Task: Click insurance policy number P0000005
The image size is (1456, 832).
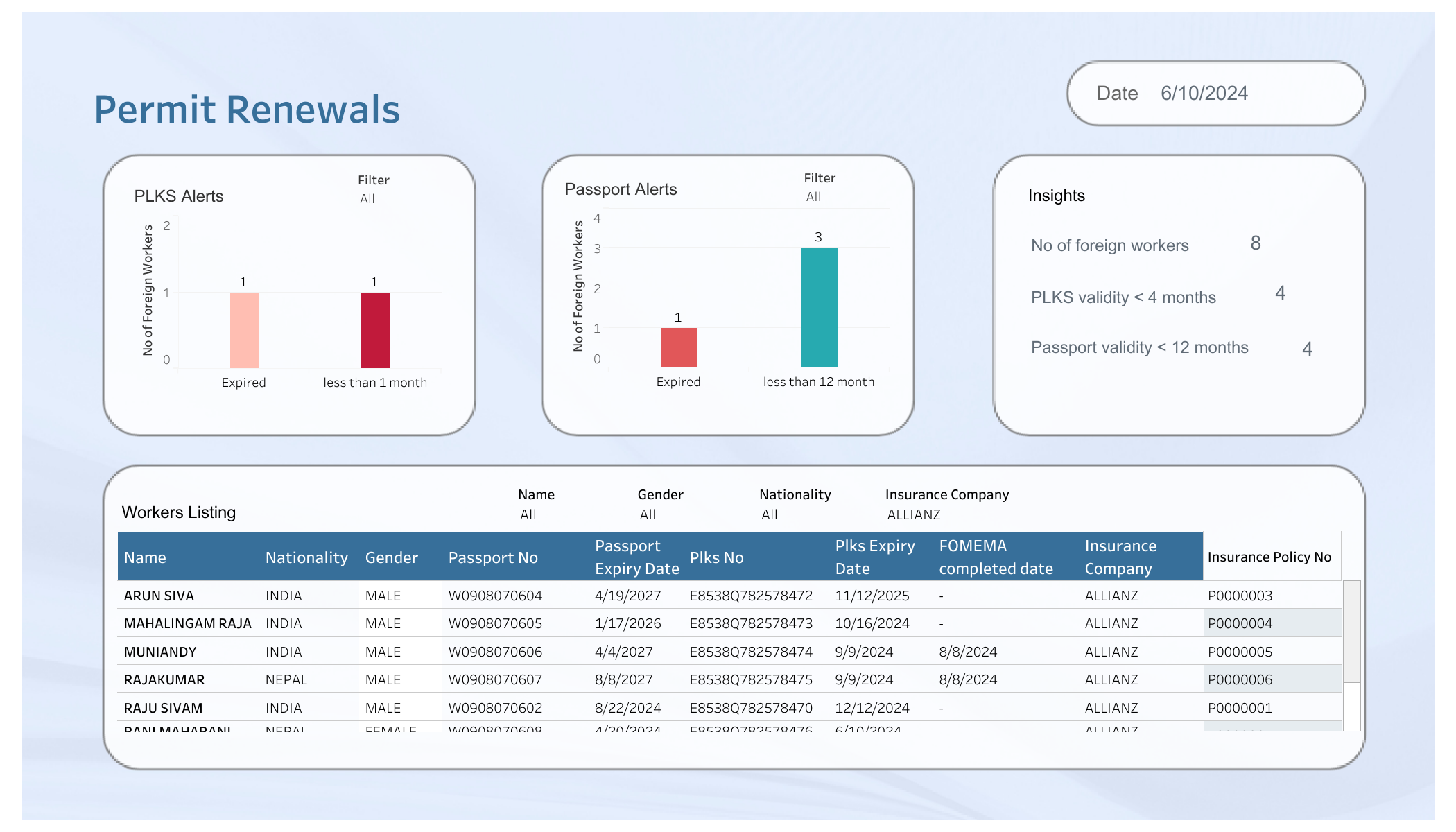Action: (1240, 652)
